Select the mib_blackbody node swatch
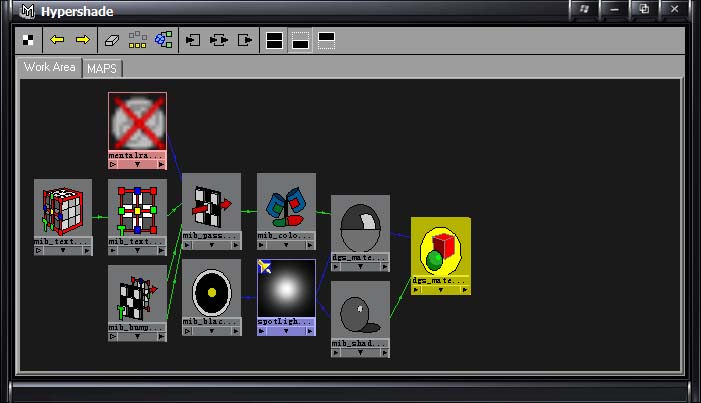 click(x=211, y=291)
